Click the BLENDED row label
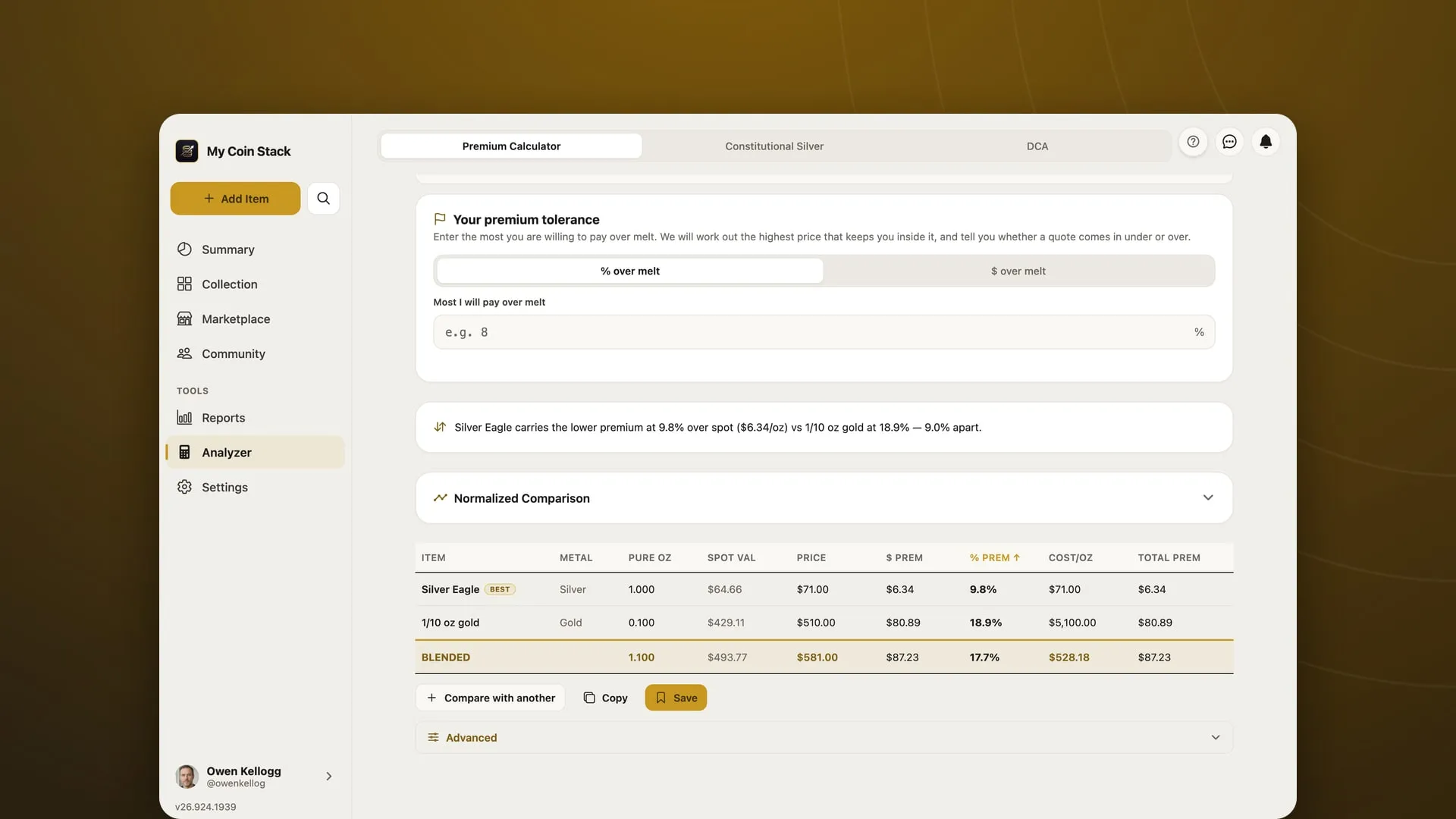 pos(446,658)
